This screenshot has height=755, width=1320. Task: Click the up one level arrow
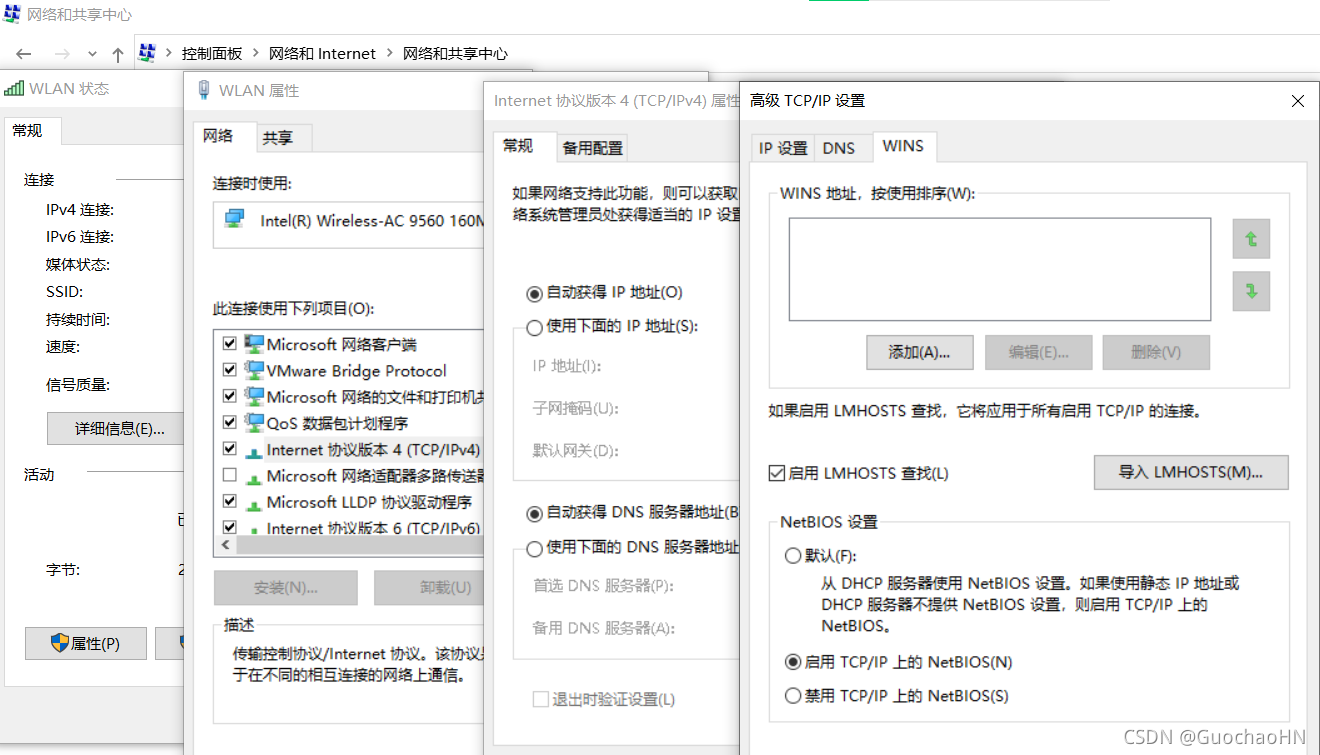click(118, 54)
